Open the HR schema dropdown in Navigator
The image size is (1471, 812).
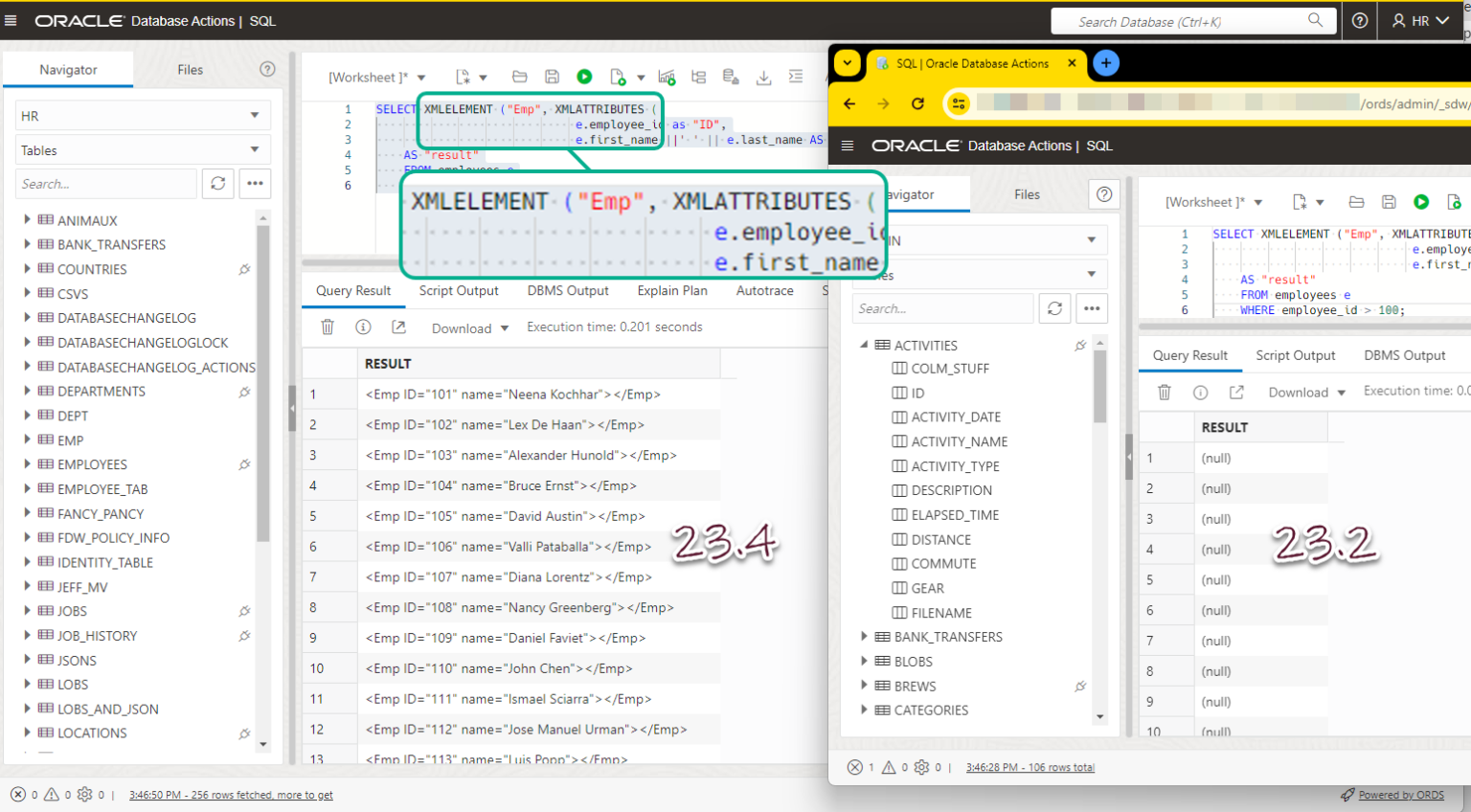(x=143, y=116)
